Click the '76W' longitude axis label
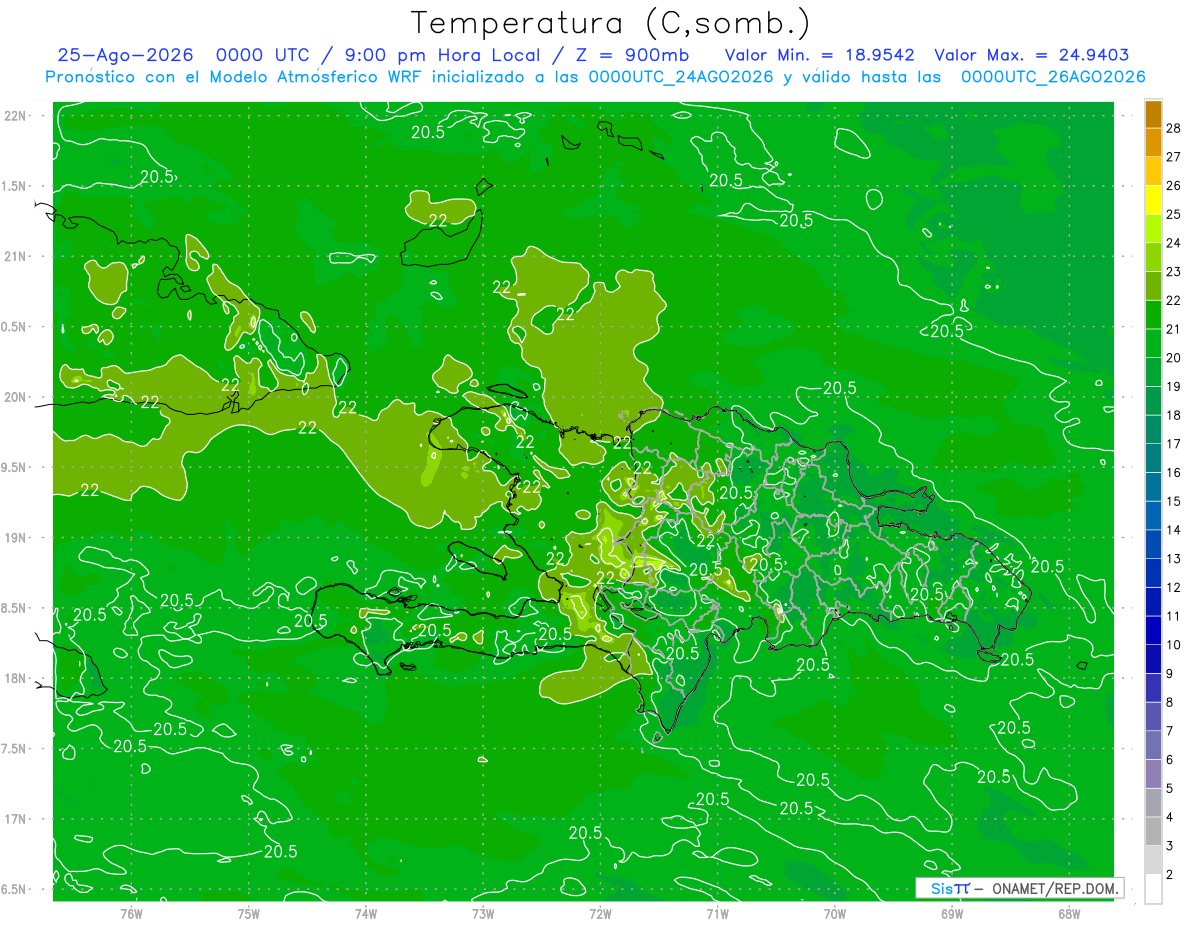Screen dimensions: 1200x927 (131, 913)
